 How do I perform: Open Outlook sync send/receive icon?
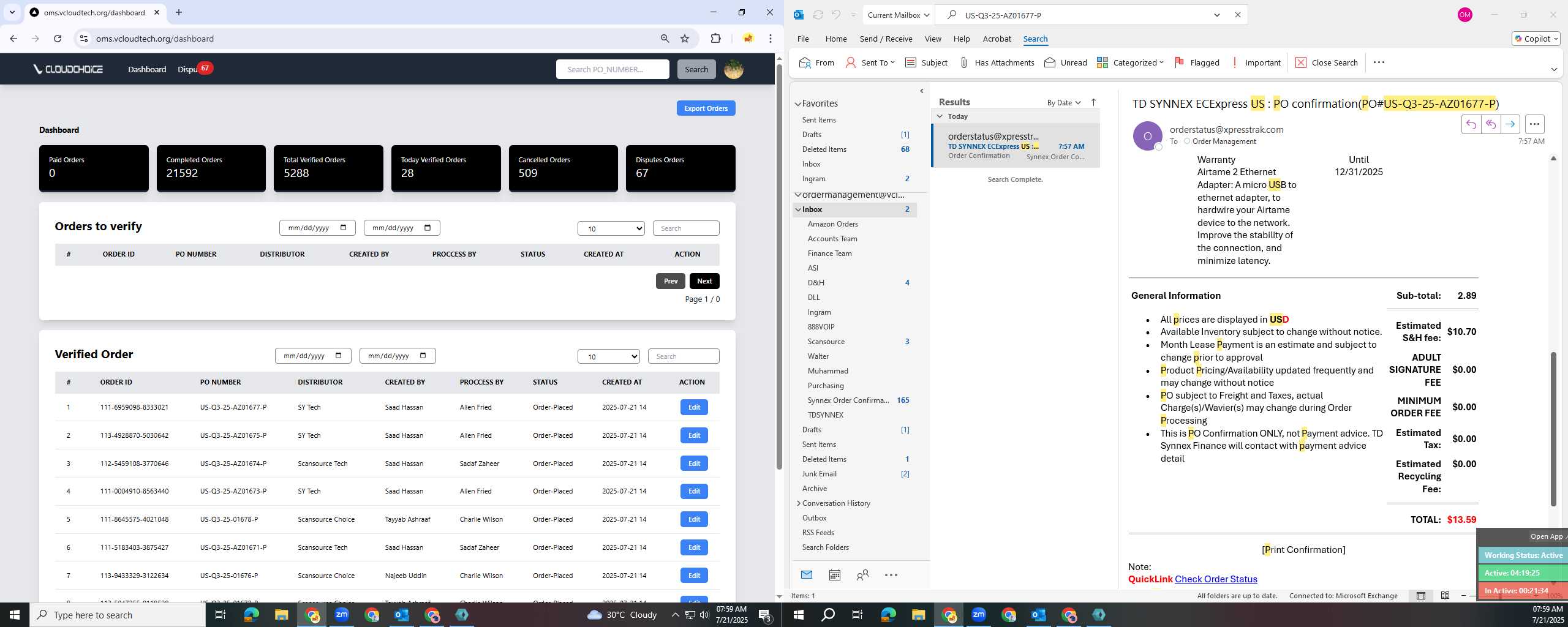818,15
